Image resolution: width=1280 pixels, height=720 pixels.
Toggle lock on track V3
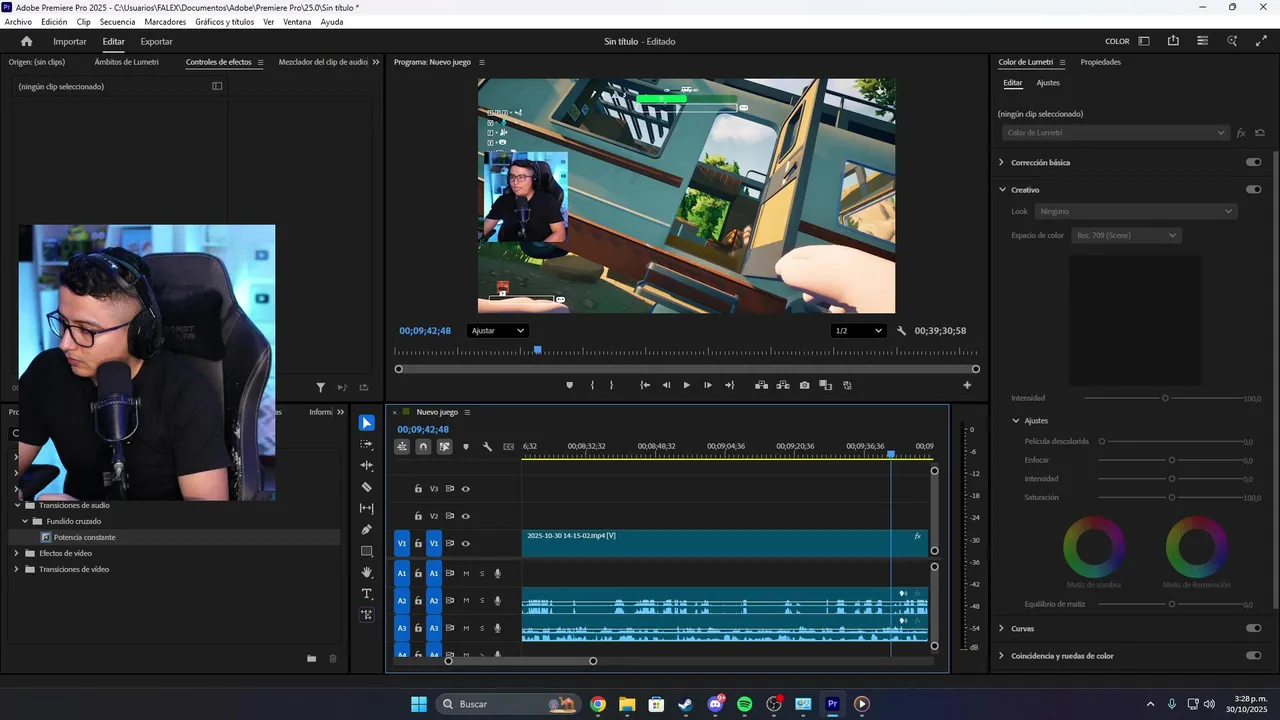418,489
